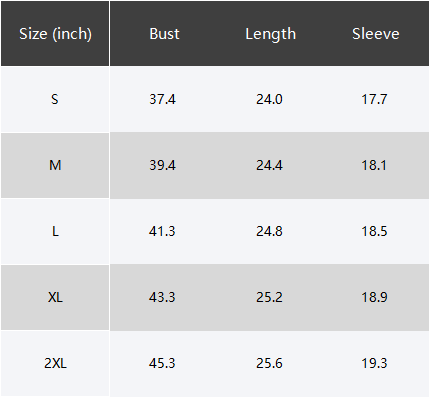Click the 17.7 sleeve value
Viewport: 429px width, 397px height.
[374, 99]
